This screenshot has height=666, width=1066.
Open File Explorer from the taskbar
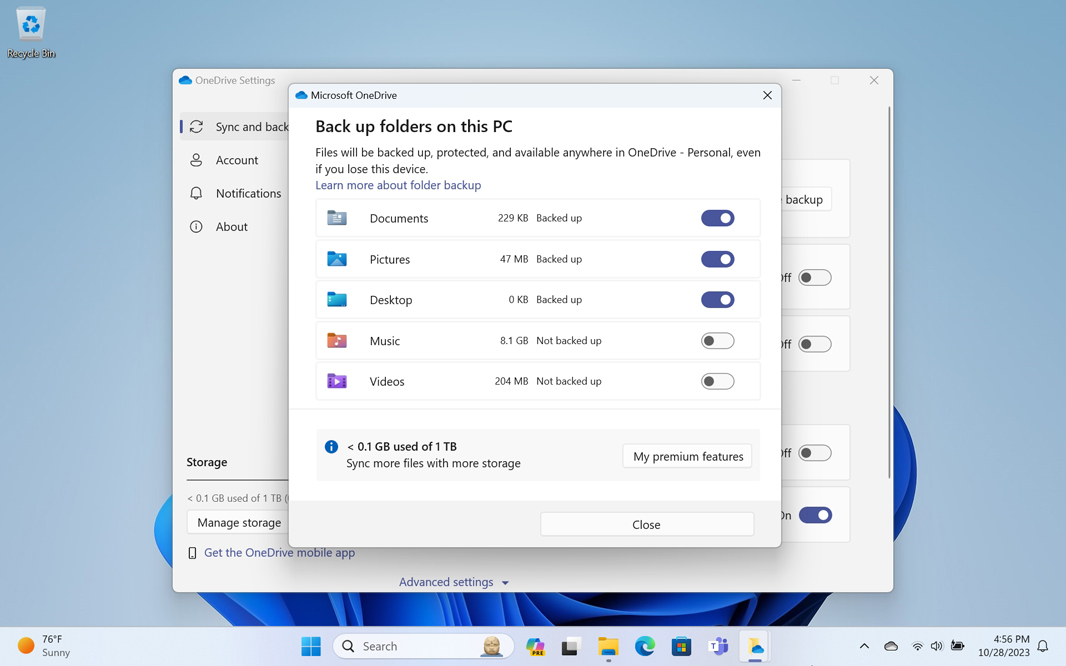[608, 646]
